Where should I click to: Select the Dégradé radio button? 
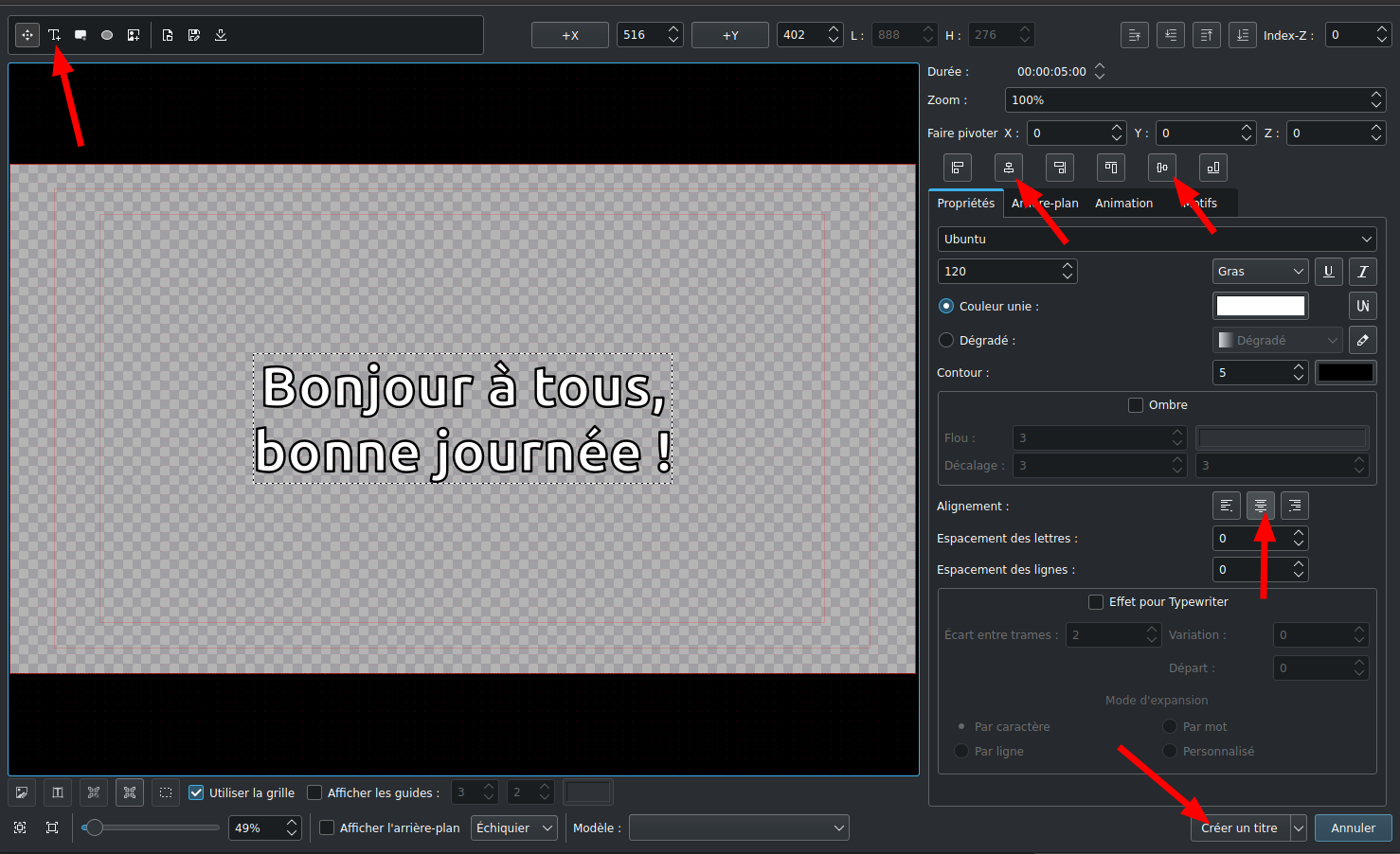[x=946, y=340]
